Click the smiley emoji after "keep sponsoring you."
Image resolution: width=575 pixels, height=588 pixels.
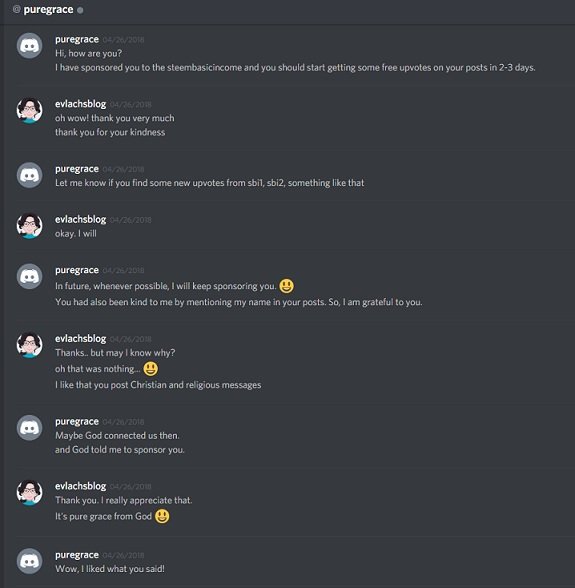(287, 286)
